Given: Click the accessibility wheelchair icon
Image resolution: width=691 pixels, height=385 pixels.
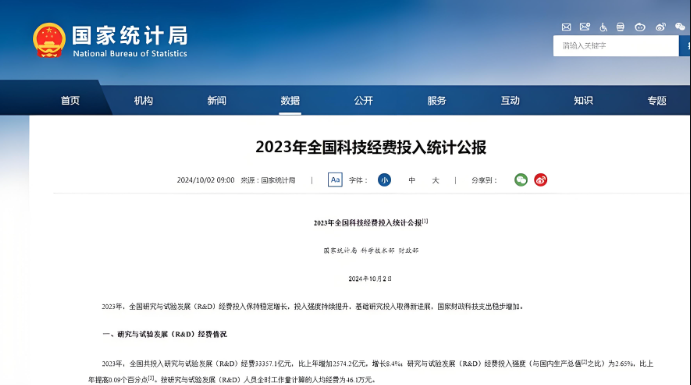Looking at the screenshot, I should click(603, 27).
